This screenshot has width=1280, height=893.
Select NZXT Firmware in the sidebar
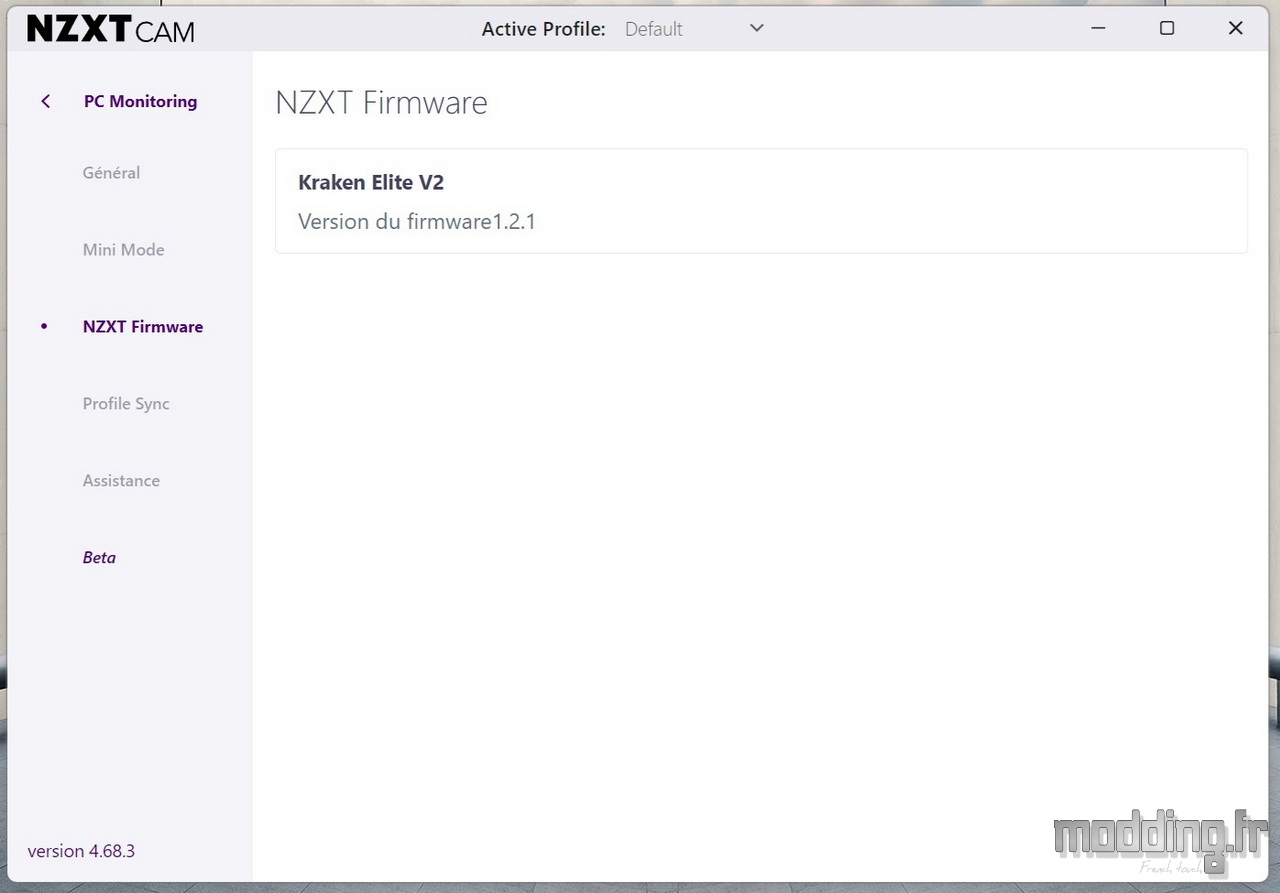point(143,327)
